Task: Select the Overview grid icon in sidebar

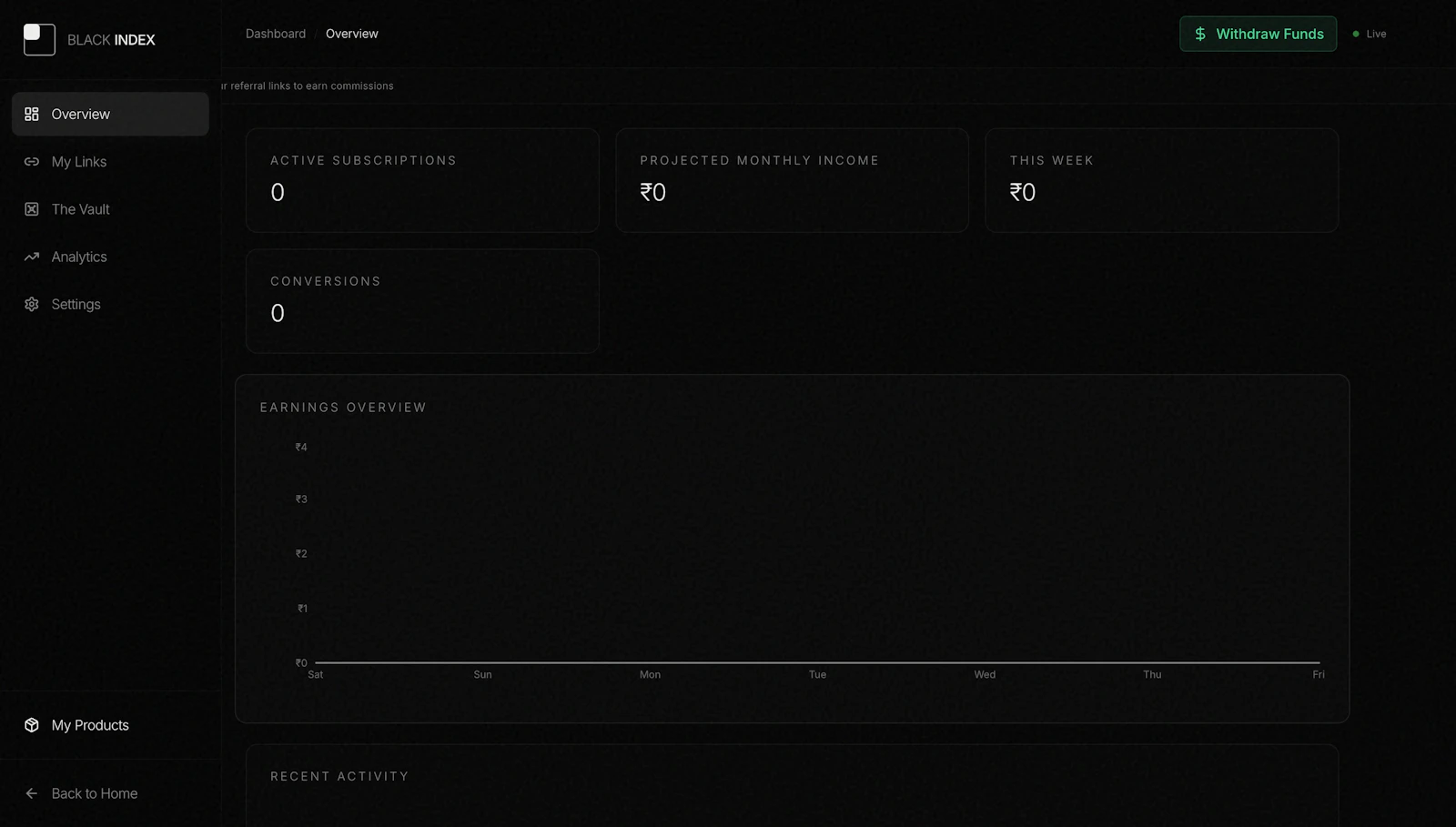Action: [32, 114]
